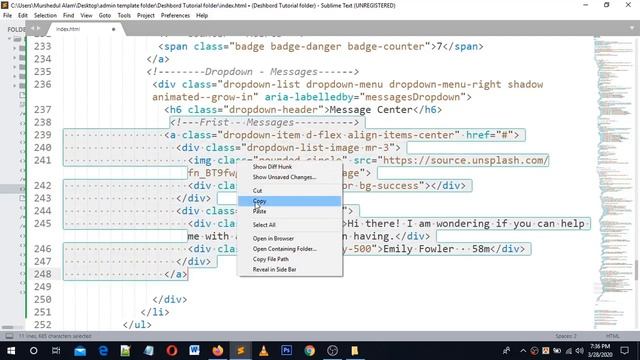
Task: Switch to Sublime Text taskbar icon
Action: [241, 351]
